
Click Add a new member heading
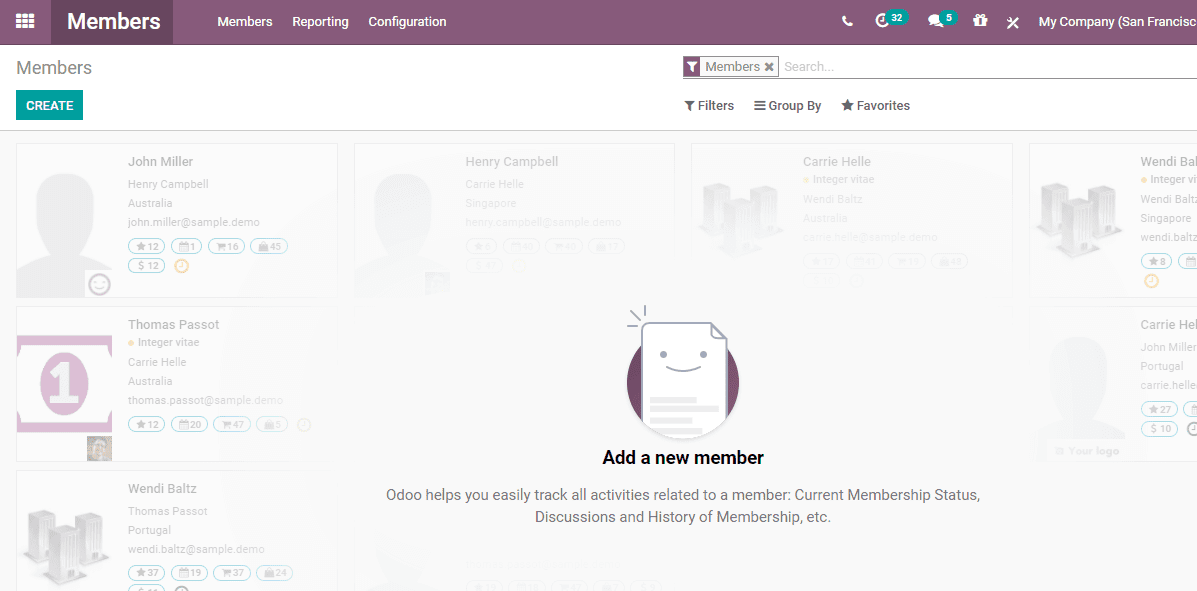[683, 458]
